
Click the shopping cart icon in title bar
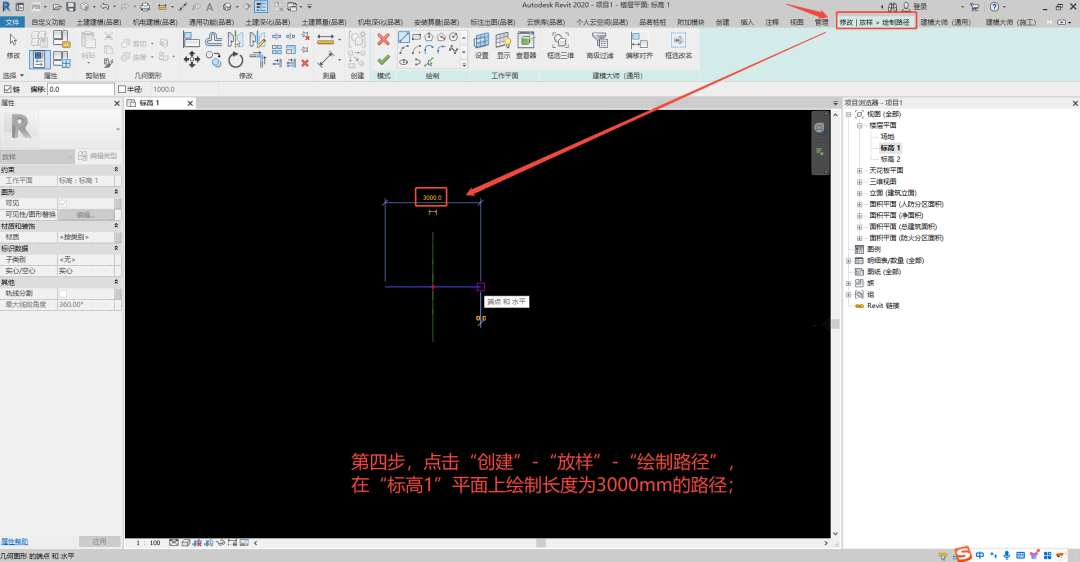tap(974, 7)
